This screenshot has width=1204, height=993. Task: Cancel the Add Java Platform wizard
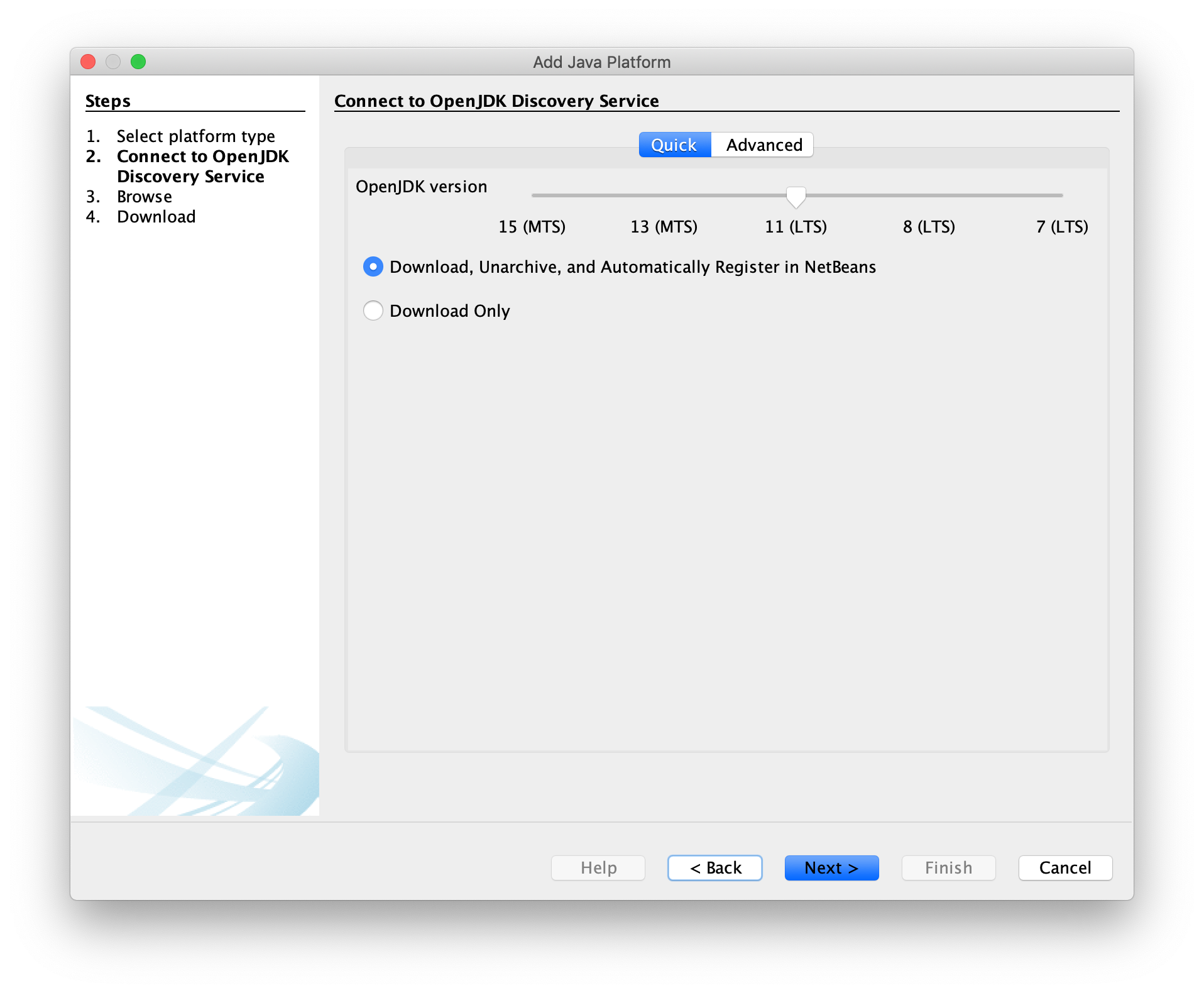coord(1065,867)
